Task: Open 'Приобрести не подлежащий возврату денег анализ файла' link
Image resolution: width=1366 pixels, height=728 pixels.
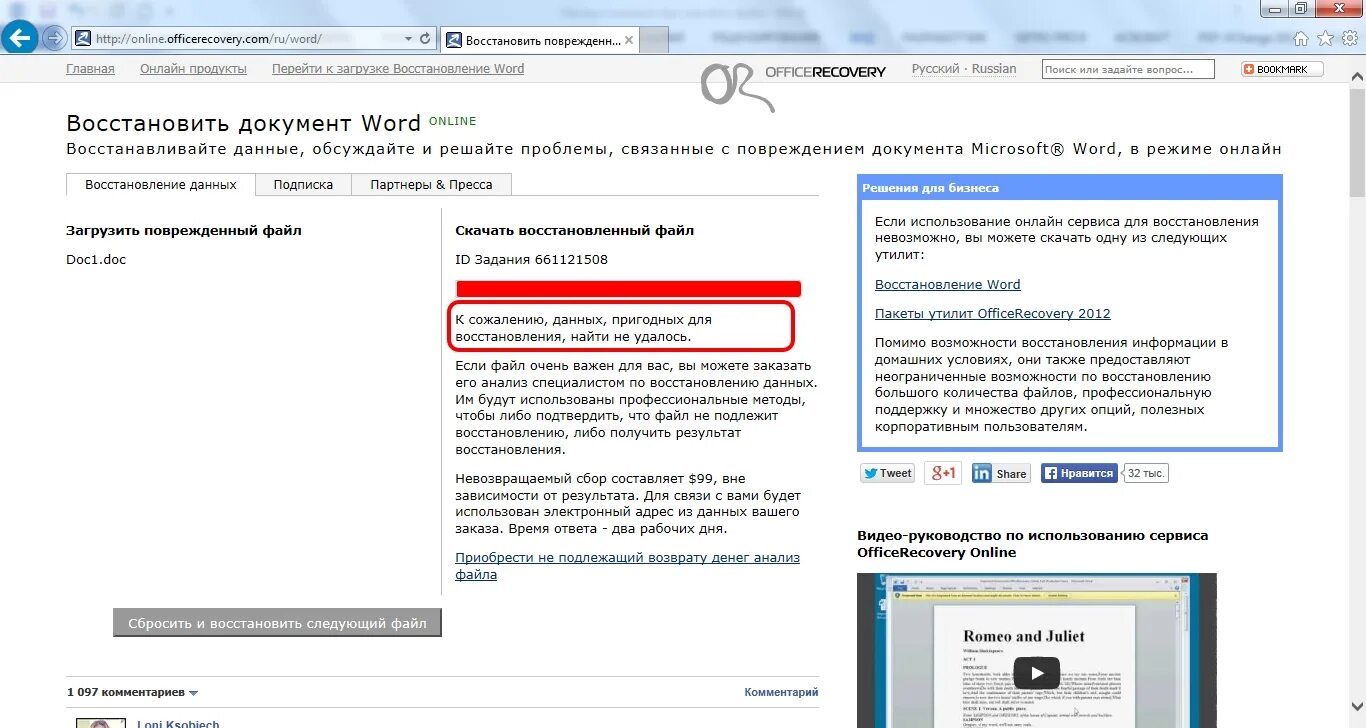Action: [627, 566]
